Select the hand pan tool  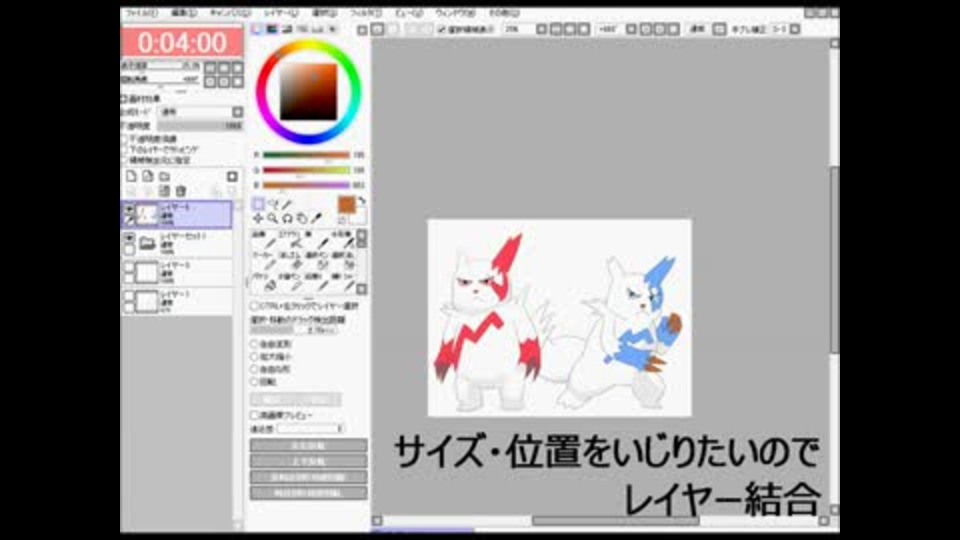(302, 218)
